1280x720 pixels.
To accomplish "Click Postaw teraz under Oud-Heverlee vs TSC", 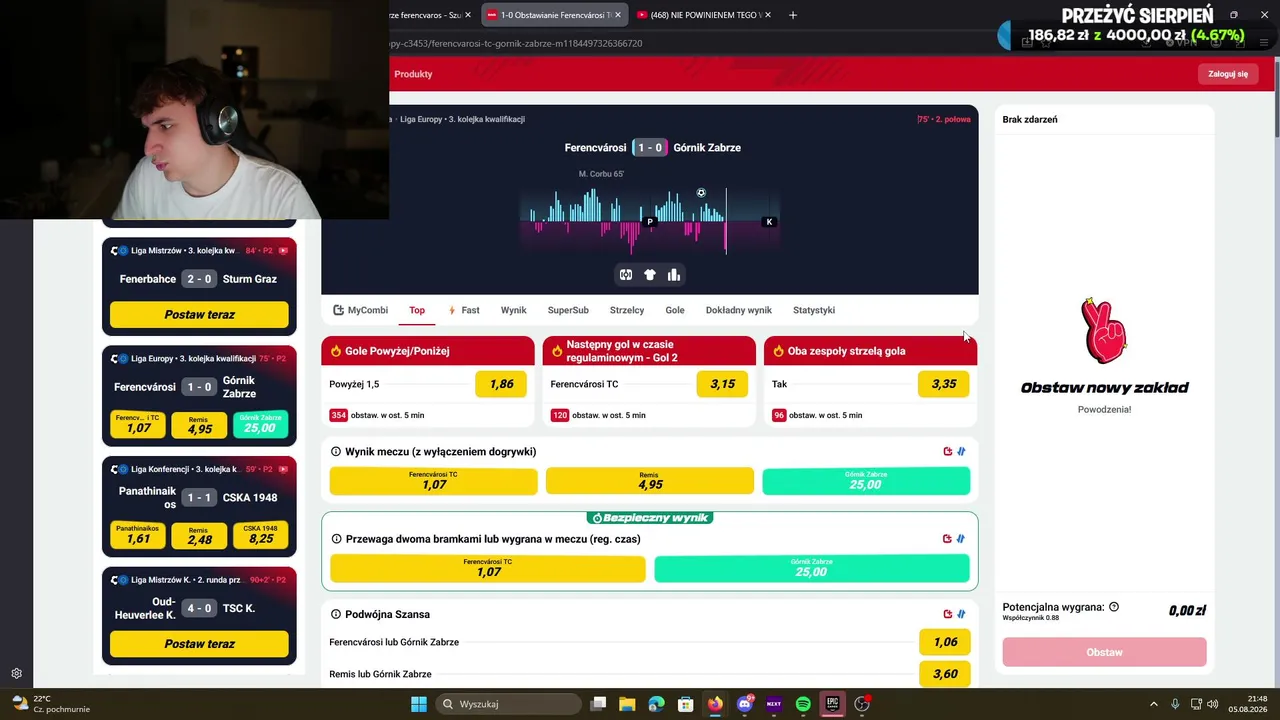I will coord(199,644).
